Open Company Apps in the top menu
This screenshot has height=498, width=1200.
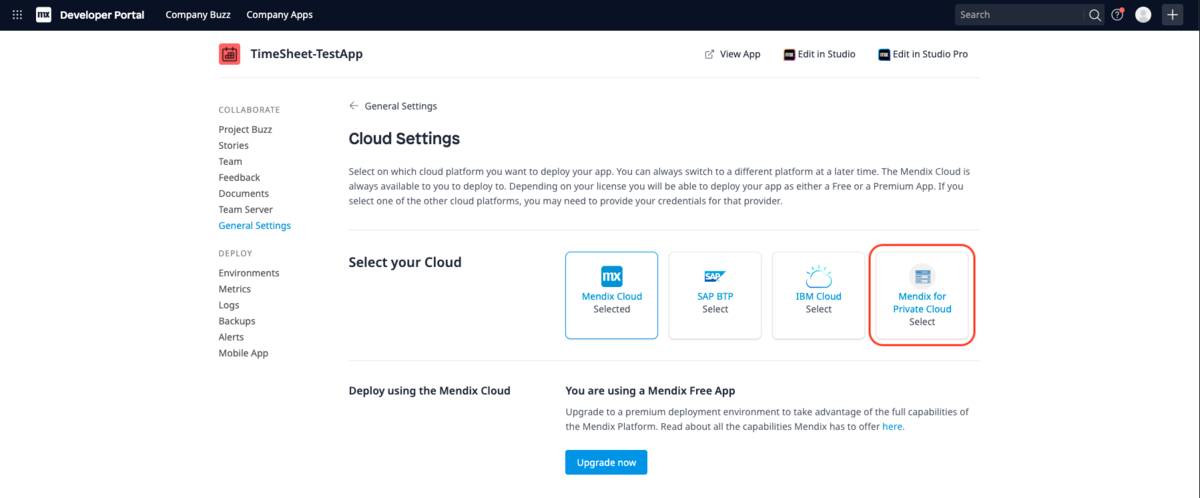279,15
